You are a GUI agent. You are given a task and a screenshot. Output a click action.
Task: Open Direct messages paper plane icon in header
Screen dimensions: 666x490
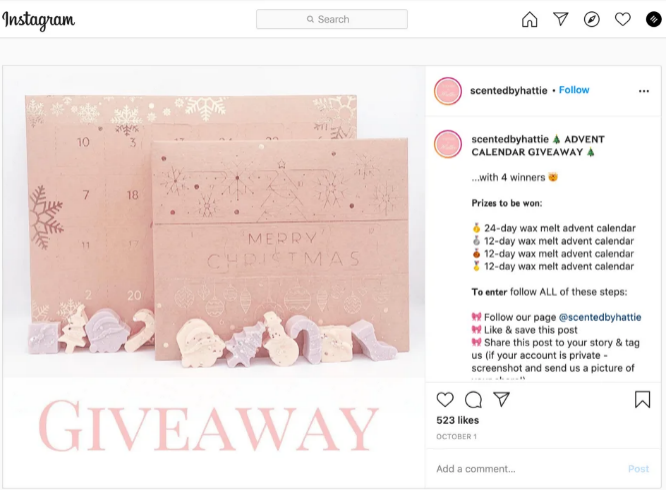pos(561,19)
